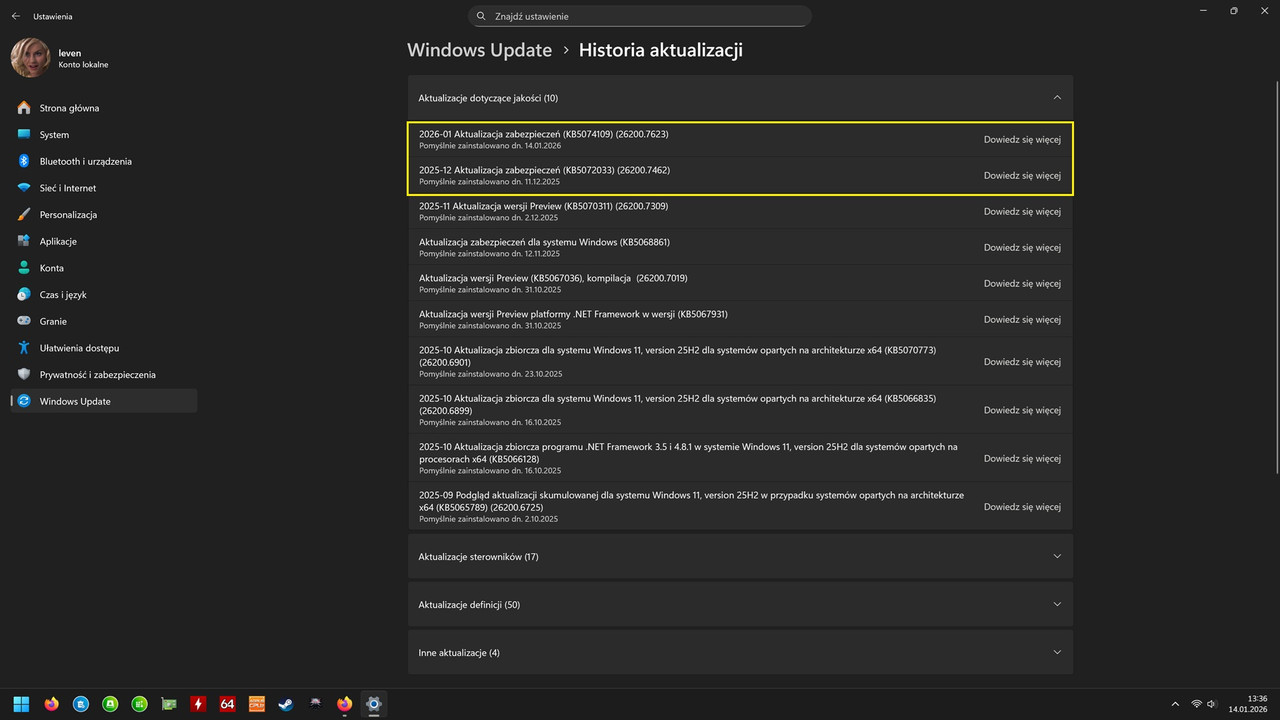Click the 2026-01 Aktualizacja zabezpieczeń (KB5074109) entry

point(740,139)
